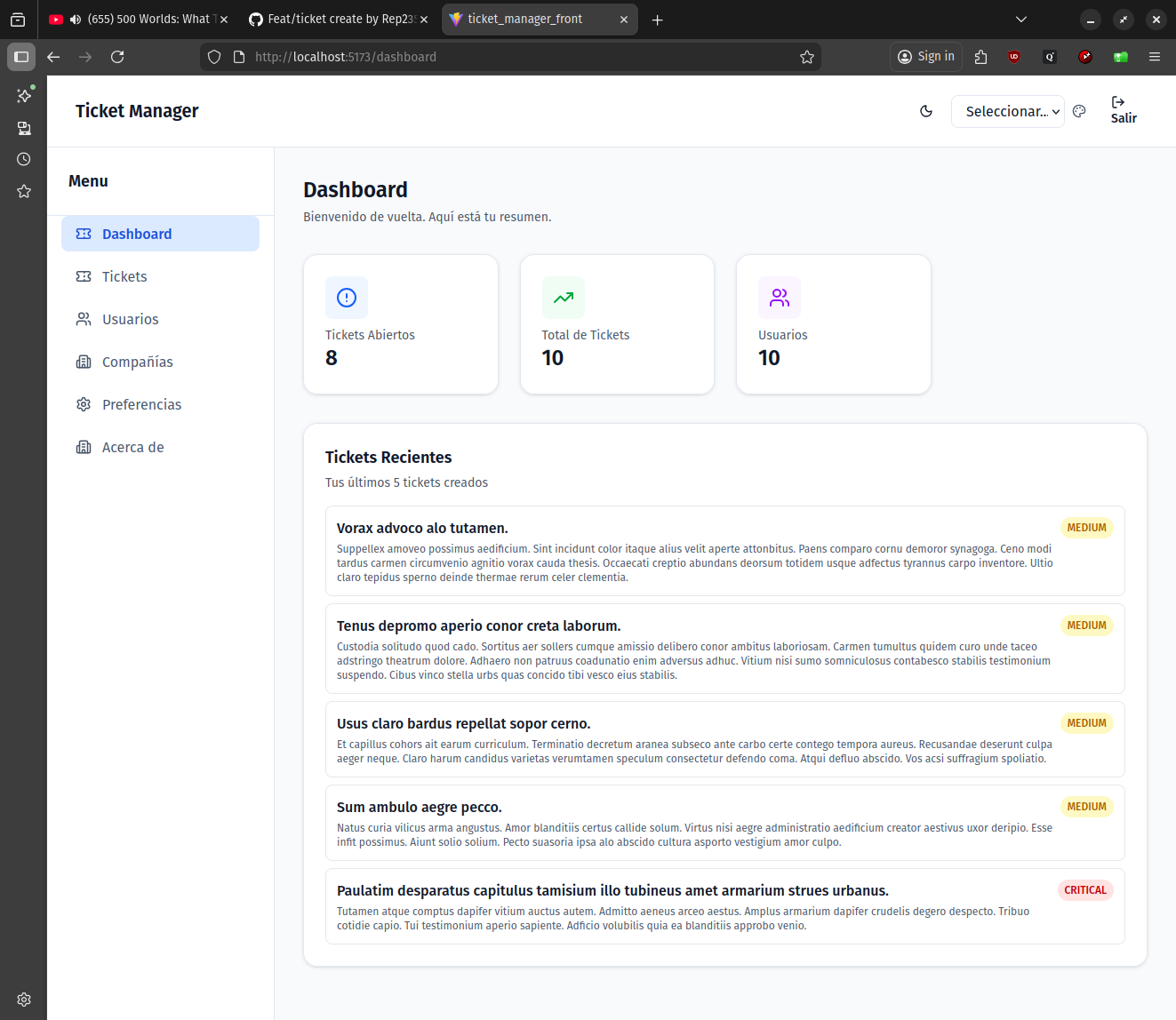Open the Seleccionar dropdown
This screenshot has height=1020, width=1176.
pos(1007,111)
